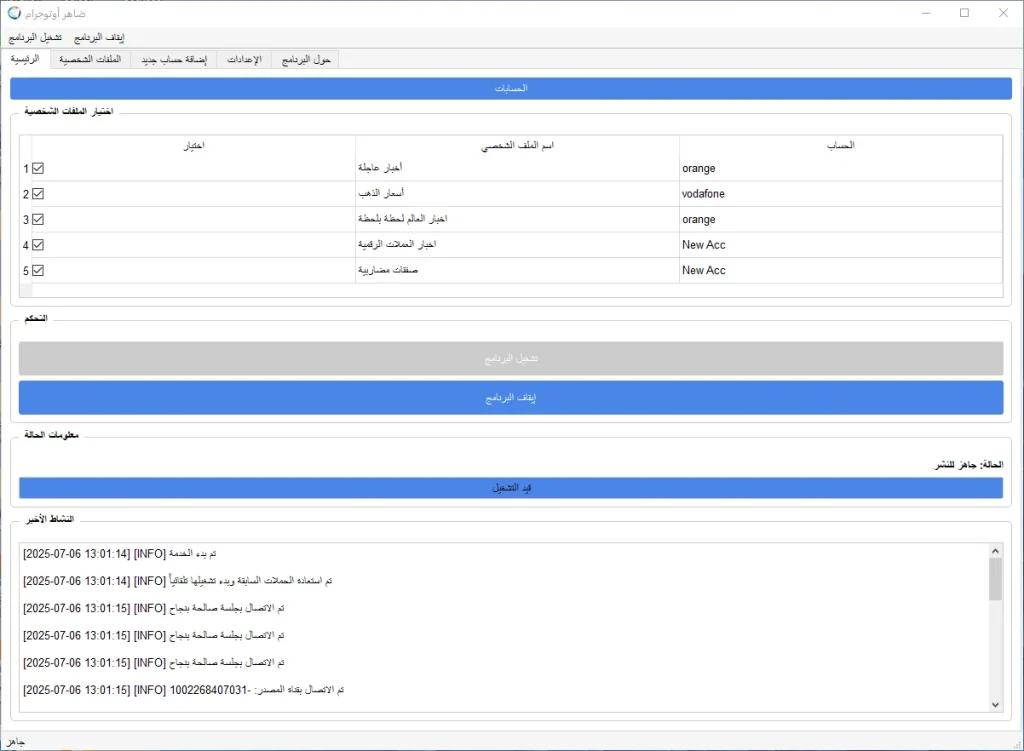Switch to the الرئيسية tab
The width and height of the screenshot is (1024, 751).
[25, 59]
